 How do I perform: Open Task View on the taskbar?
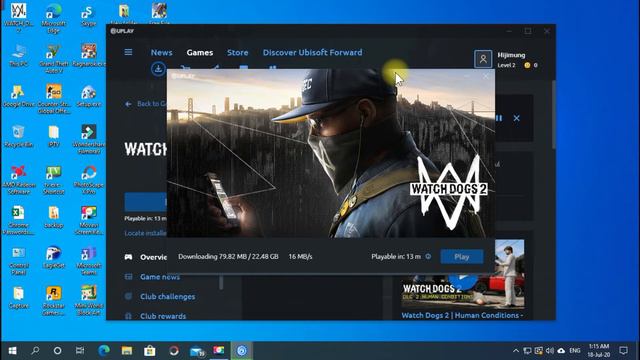coord(80,351)
